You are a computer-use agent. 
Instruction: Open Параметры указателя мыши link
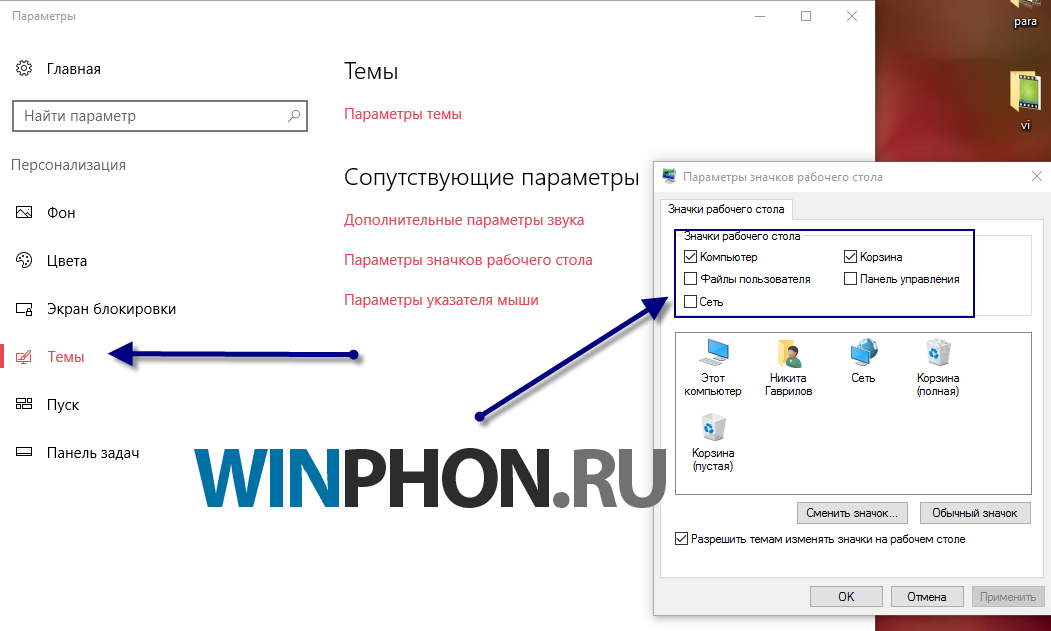[441, 300]
